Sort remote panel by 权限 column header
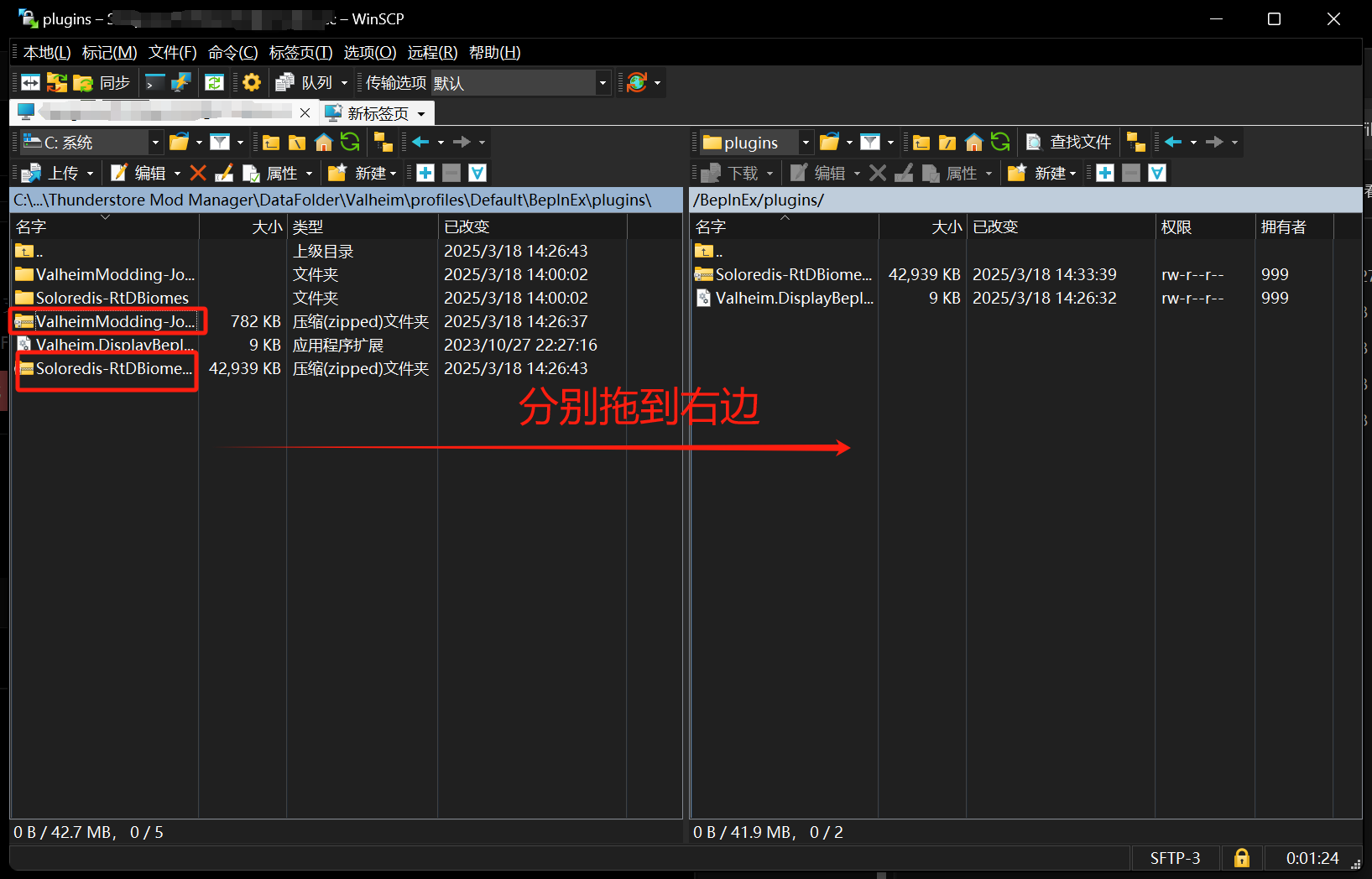Screen dimensions: 1372x879 tap(1205, 226)
